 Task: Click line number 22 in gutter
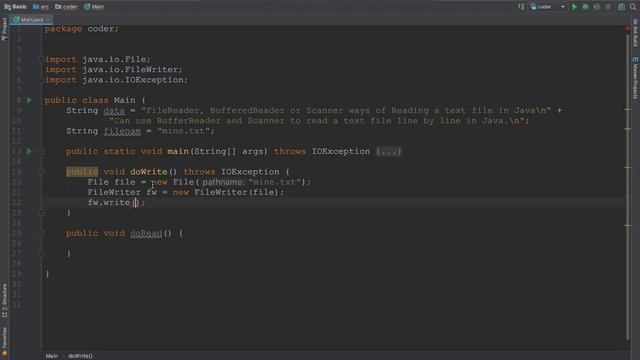[16, 202]
